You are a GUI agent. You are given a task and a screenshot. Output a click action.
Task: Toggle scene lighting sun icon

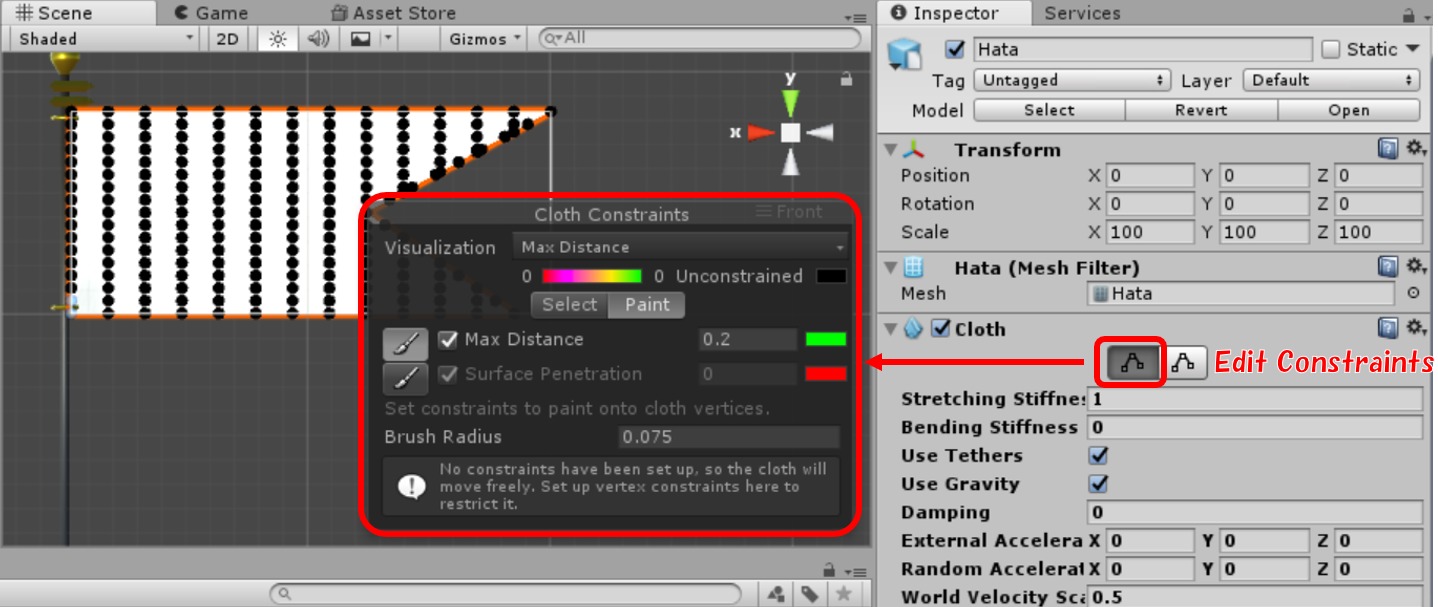pyautogui.click(x=277, y=39)
